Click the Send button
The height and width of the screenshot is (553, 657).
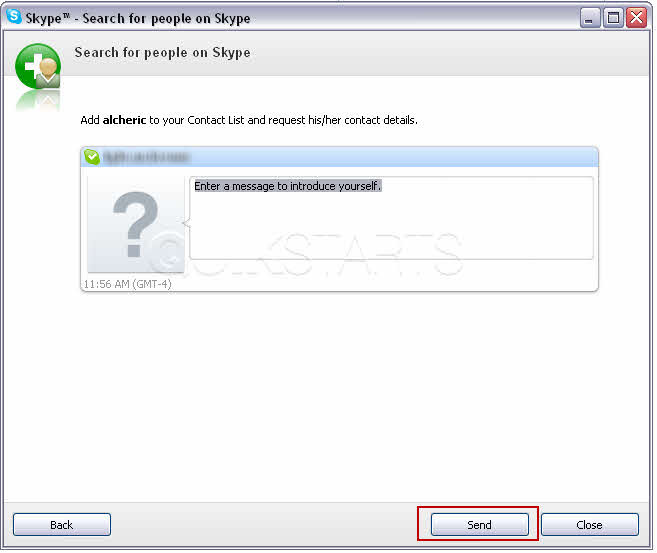pos(479,524)
